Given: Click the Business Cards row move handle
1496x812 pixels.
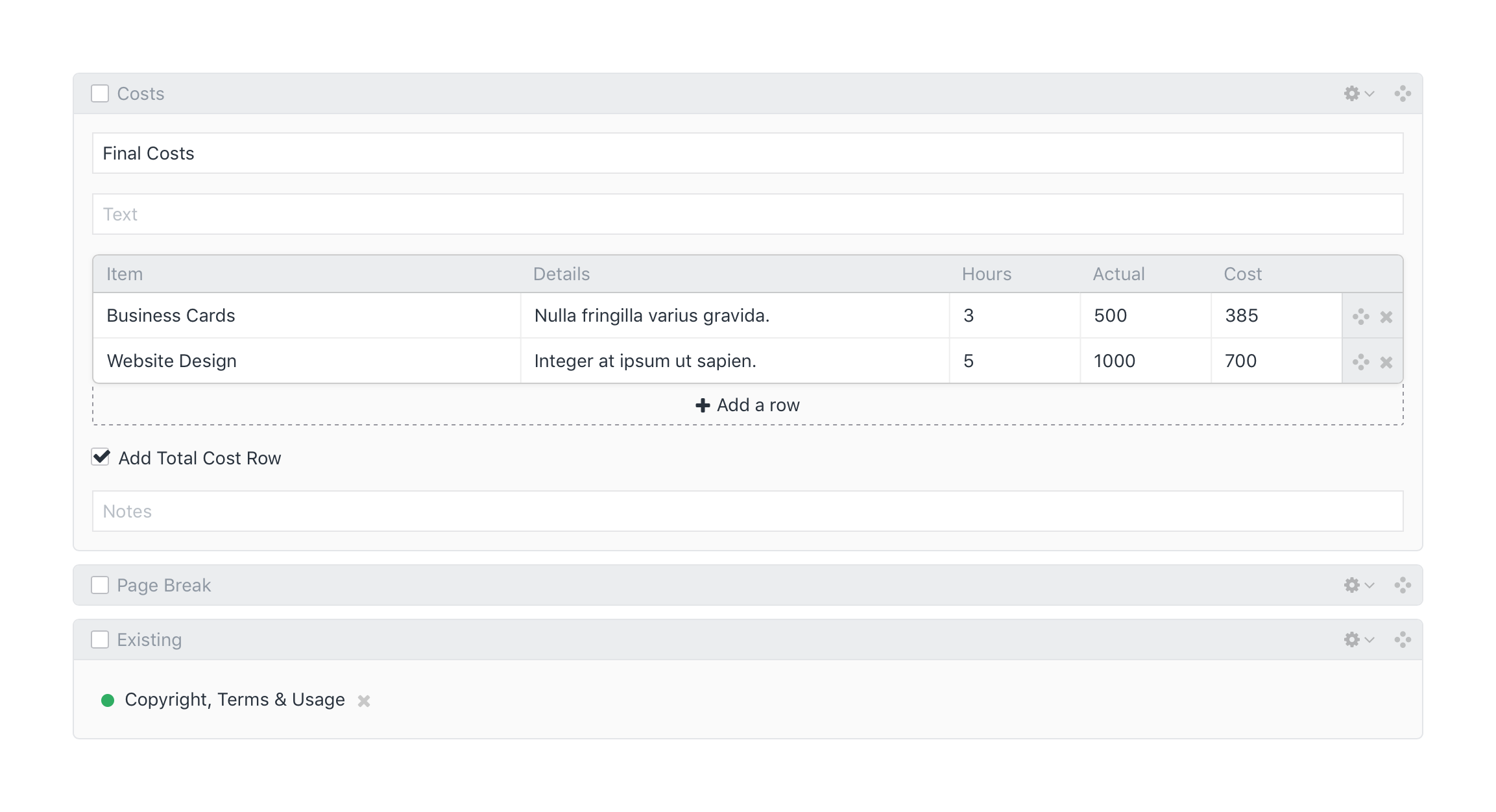Looking at the screenshot, I should pyautogui.click(x=1360, y=316).
